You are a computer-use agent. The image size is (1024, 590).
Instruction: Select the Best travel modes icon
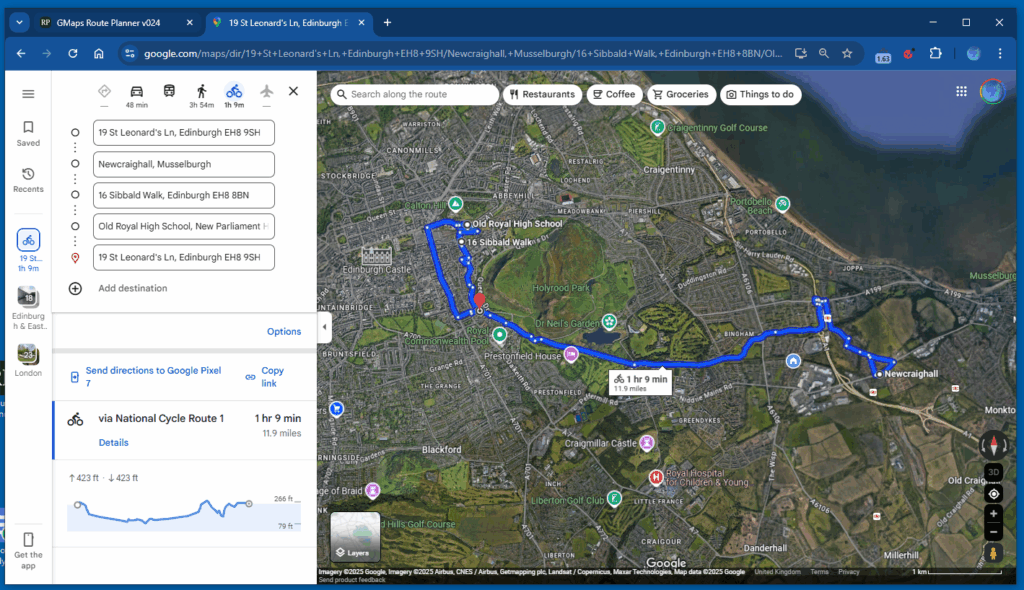click(x=104, y=91)
